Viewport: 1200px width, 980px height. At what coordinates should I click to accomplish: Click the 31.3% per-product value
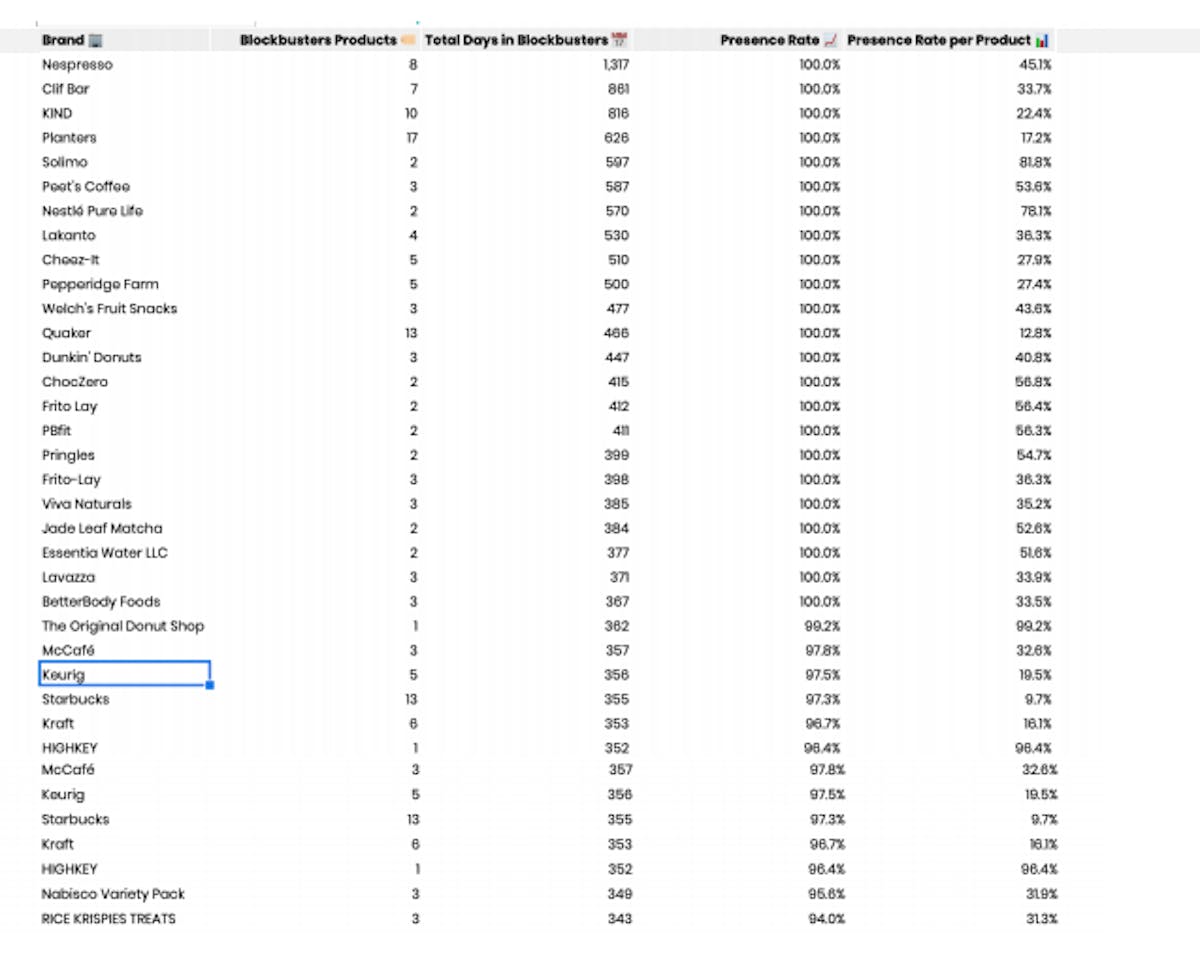tap(1041, 919)
